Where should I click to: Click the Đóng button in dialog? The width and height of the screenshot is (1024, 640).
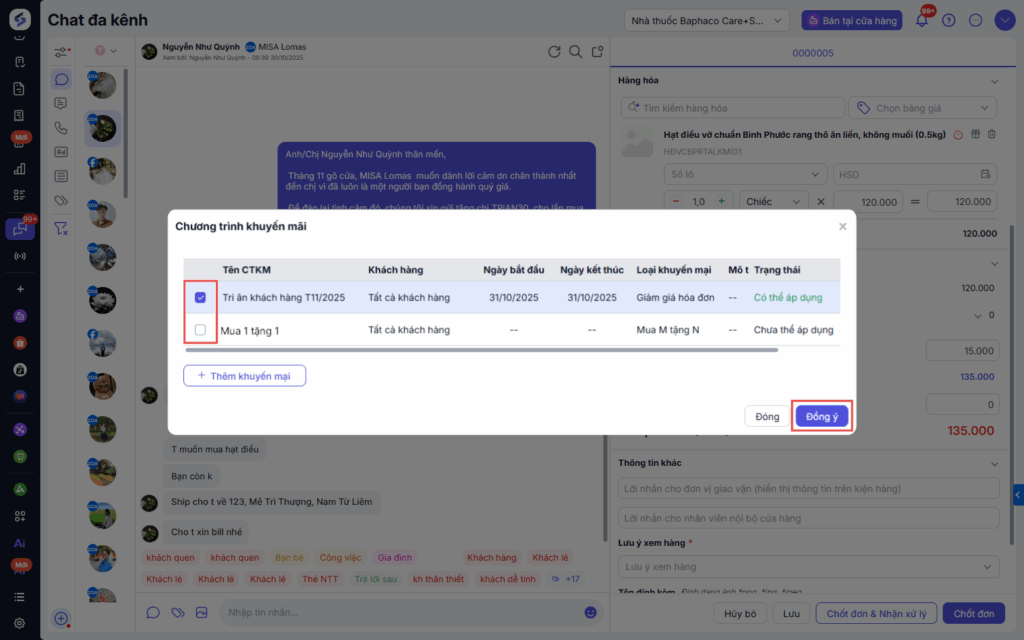(x=767, y=416)
